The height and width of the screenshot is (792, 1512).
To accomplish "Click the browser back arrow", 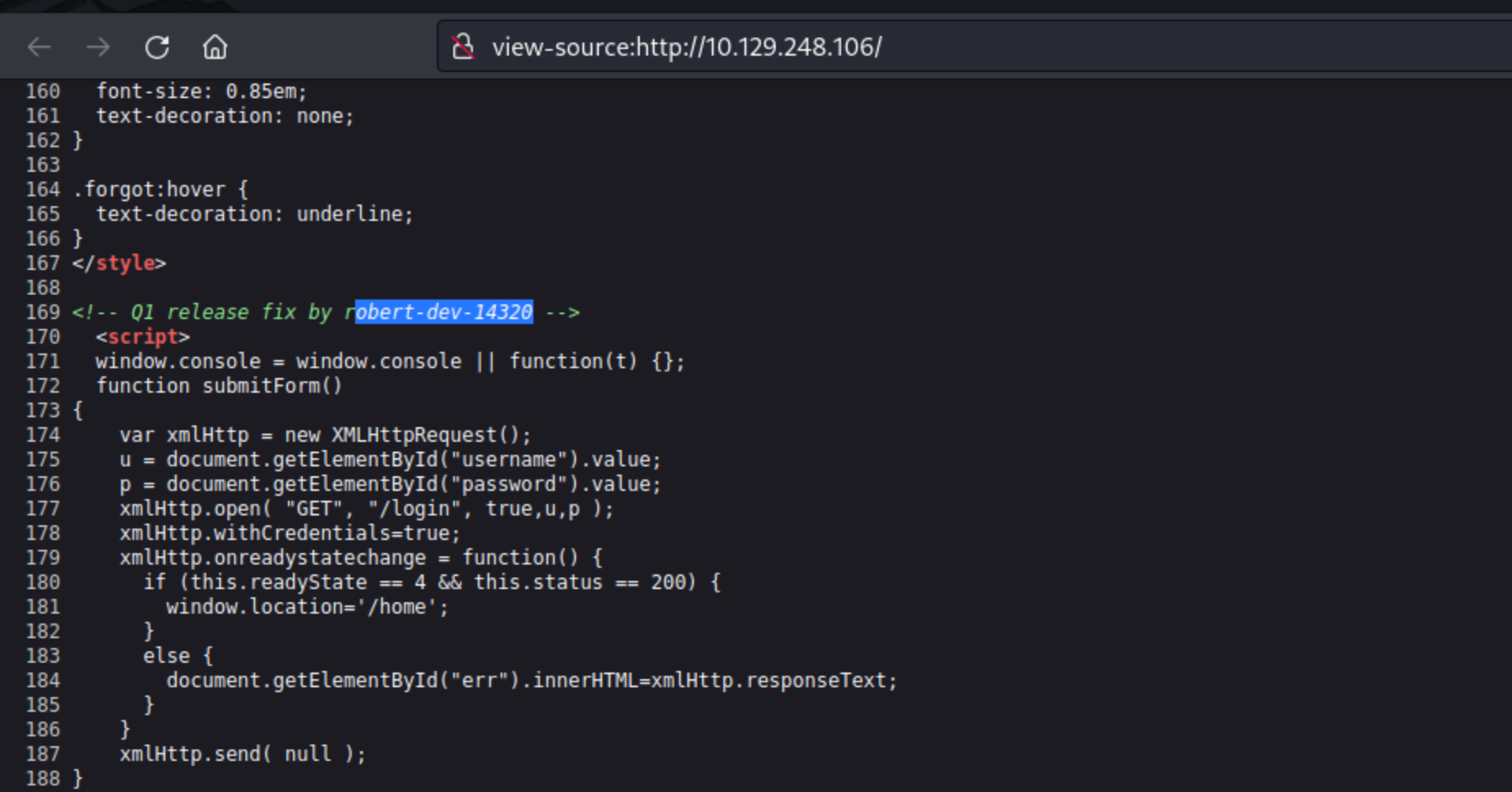I will pyautogui.click(x=39, y=47).
